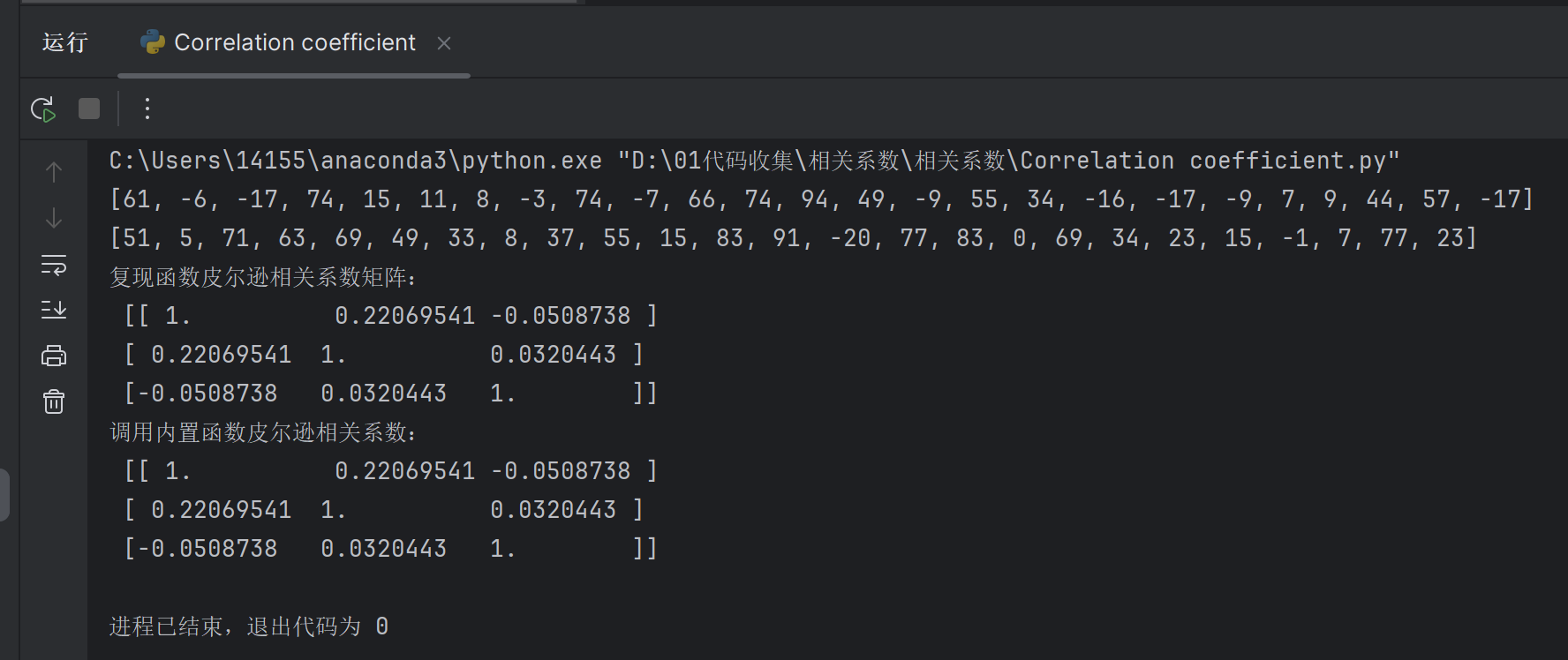The image size is (1568, 660).
Task: Click the 调用内置函数皮尔逊相关系数 heading
Action: [x=263, y=432]
